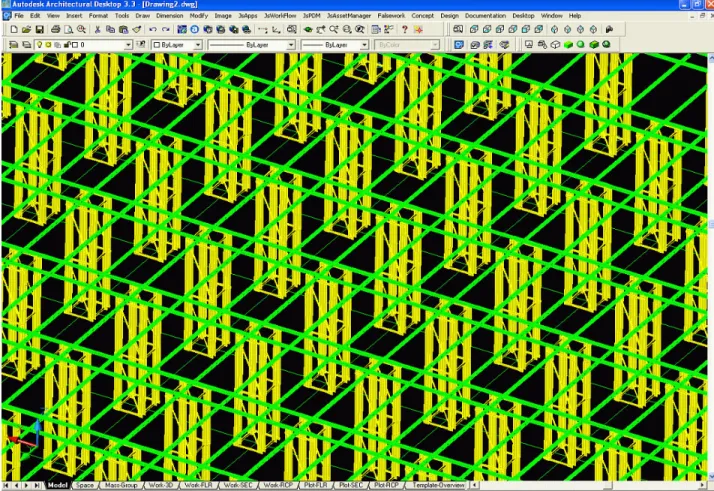Open the Concept menu
Viewport: 714px width, 491px height.
[x=423, y=15]
